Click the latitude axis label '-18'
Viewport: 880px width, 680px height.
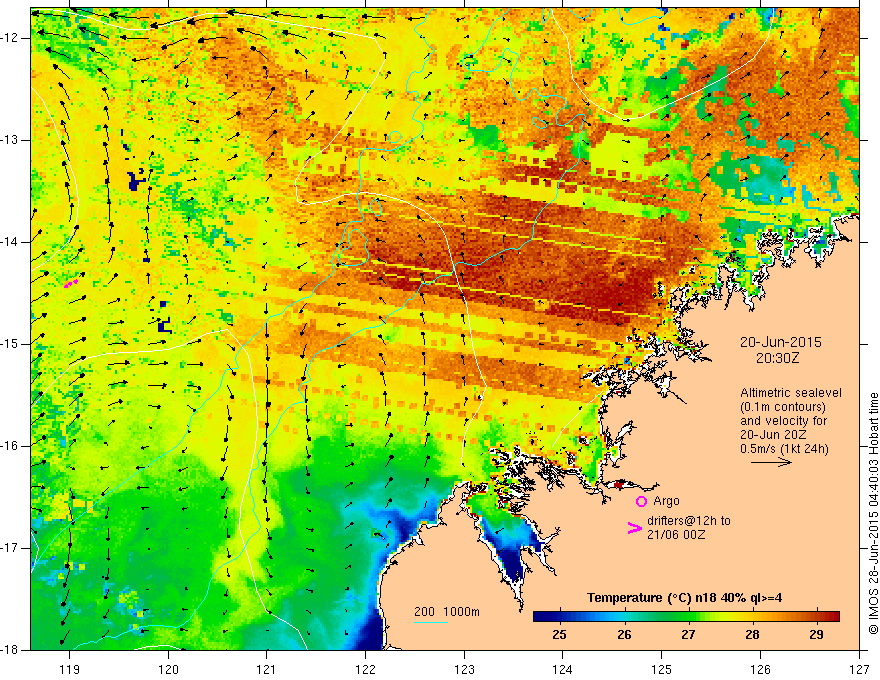[10, 650]
